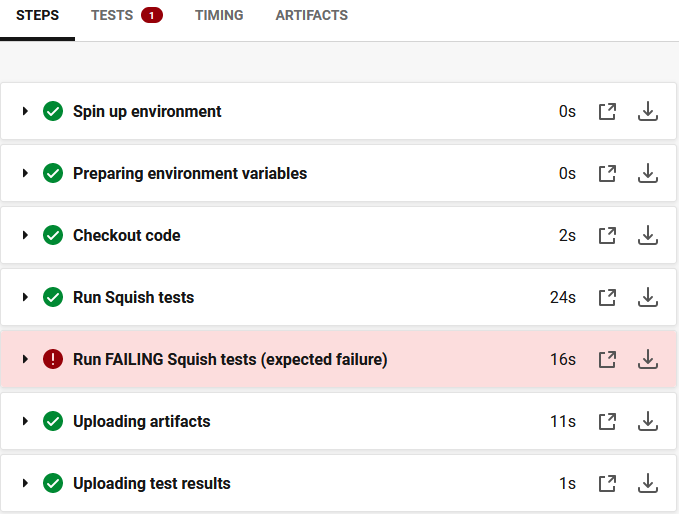This screenshot has height=514, width=679.
Task: Open the Timing tab
Action: [x=218, y=16]
